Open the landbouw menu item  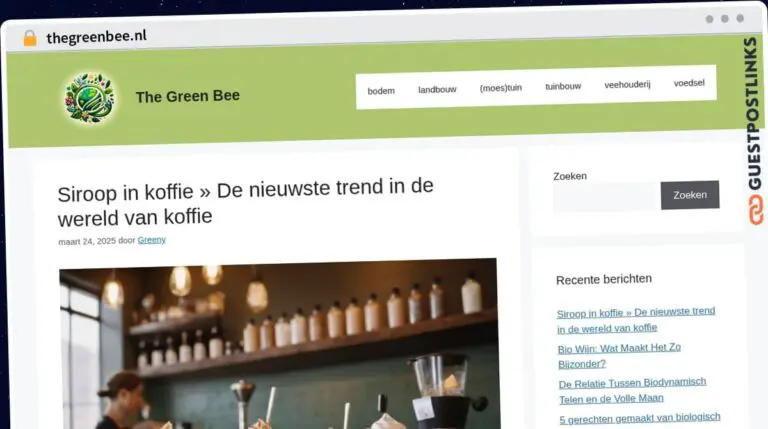437,90
